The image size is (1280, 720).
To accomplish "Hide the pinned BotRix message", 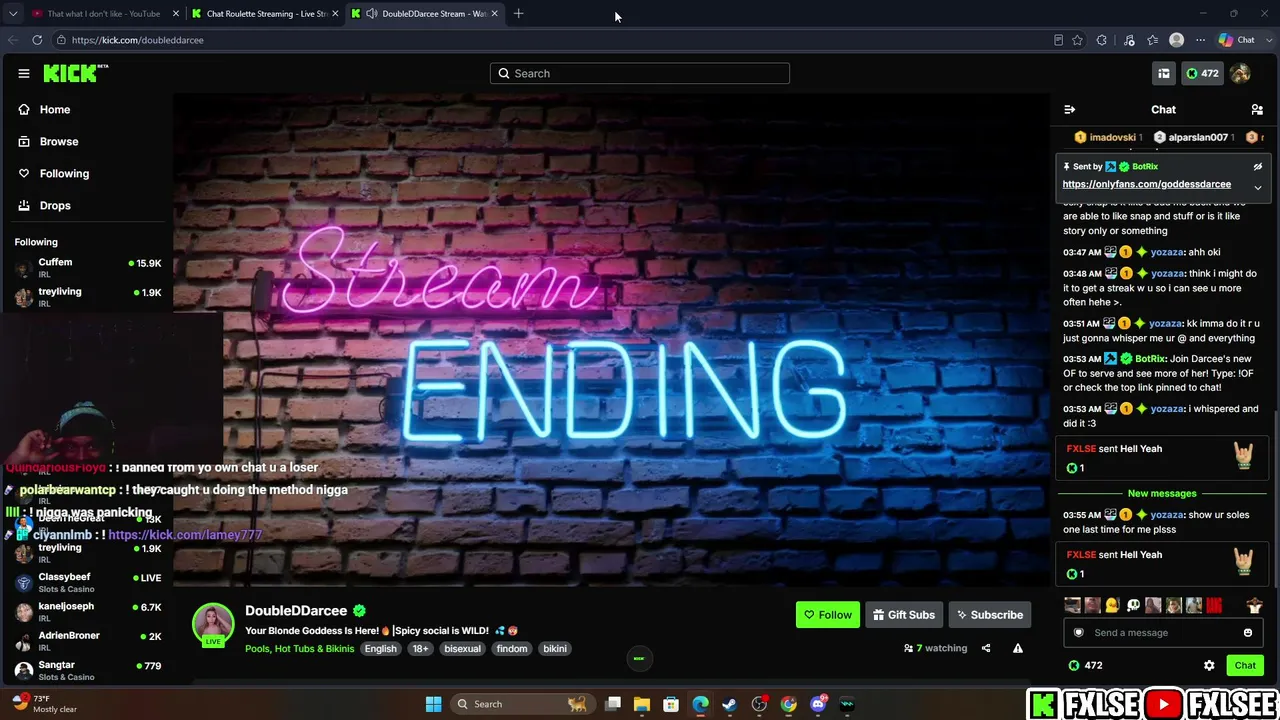I will [x=1258, y=167].
